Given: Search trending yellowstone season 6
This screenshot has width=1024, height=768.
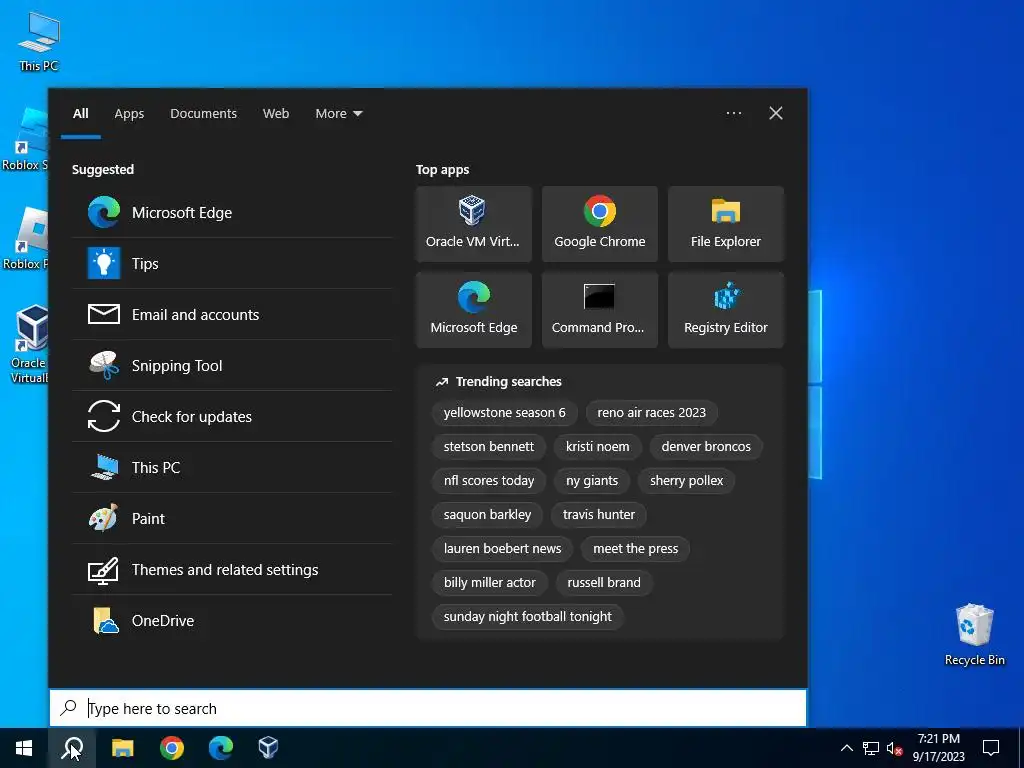Looking at the screenshot, I should pyautogui.click(x=504, y=413).
